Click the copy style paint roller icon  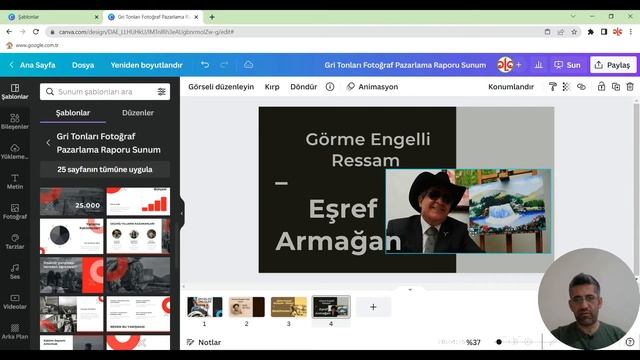(553, 87)
